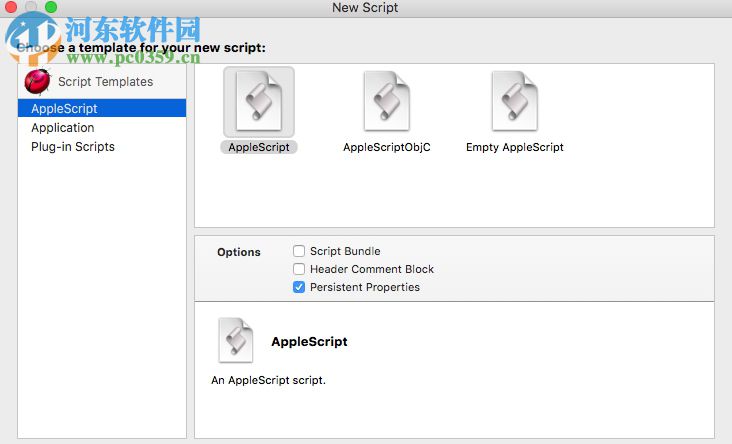732x444 pixels.
Task: Select Plug-in Scripts category in sidebar
Action: coord(102,147)
